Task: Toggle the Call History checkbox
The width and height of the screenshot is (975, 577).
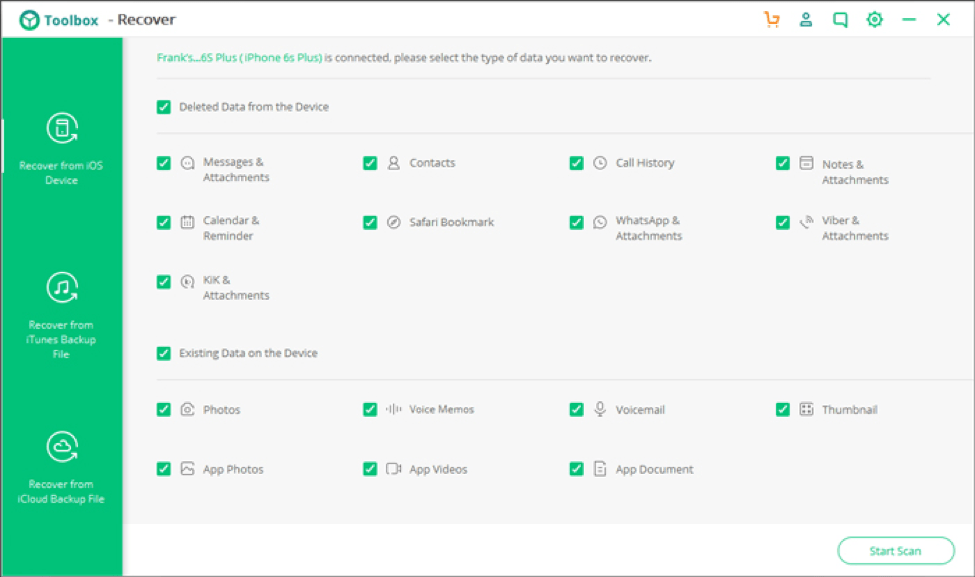Action: tap(576, 163)
